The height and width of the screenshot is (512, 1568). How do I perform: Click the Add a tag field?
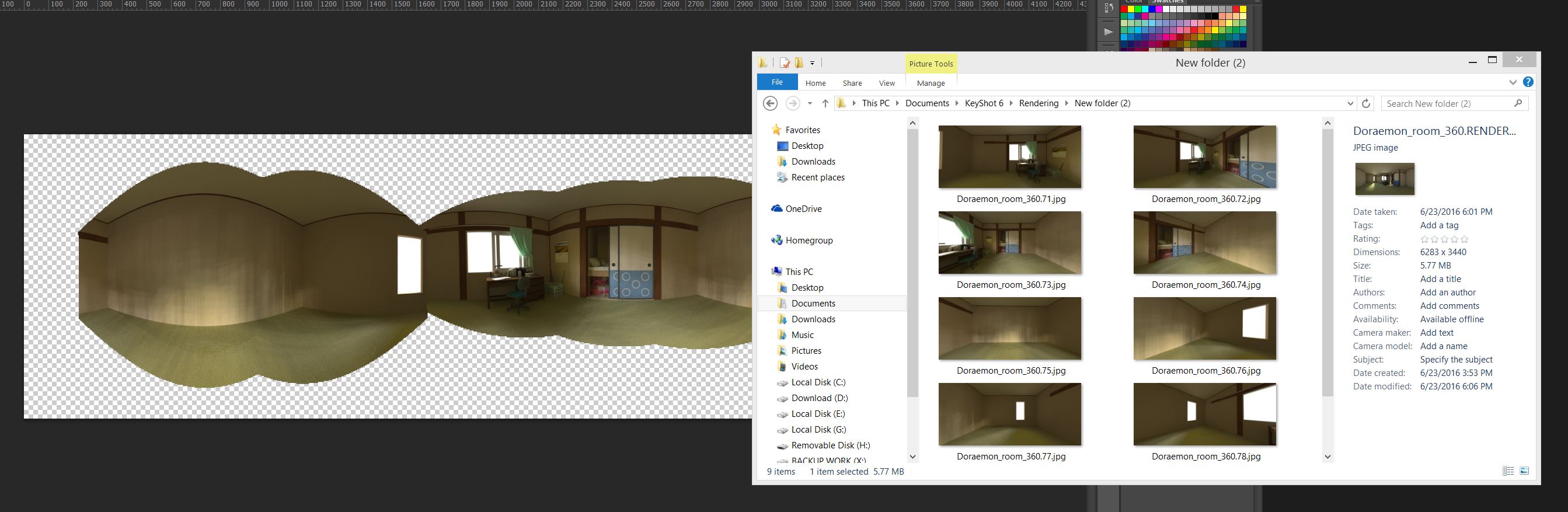point(1439,225)
